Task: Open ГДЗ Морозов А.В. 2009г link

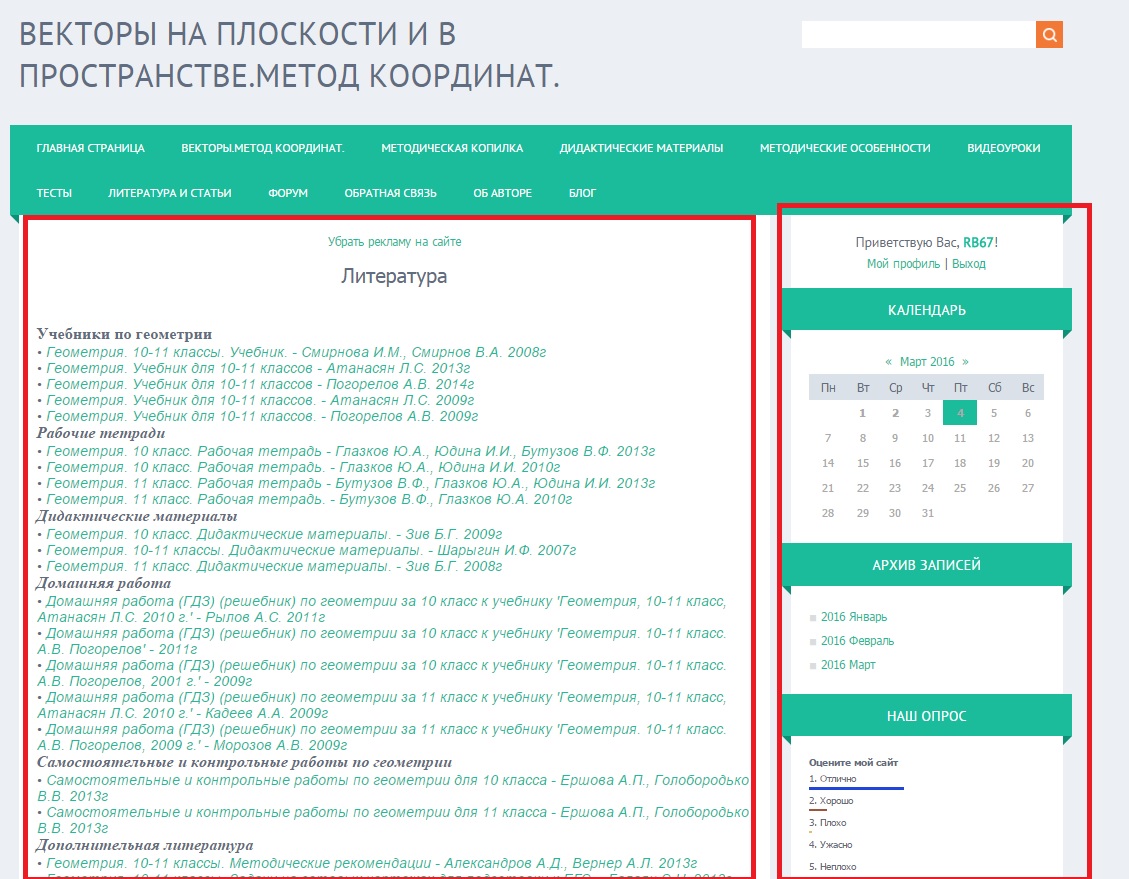Action: pyautogui.click(x=382, y=737)
